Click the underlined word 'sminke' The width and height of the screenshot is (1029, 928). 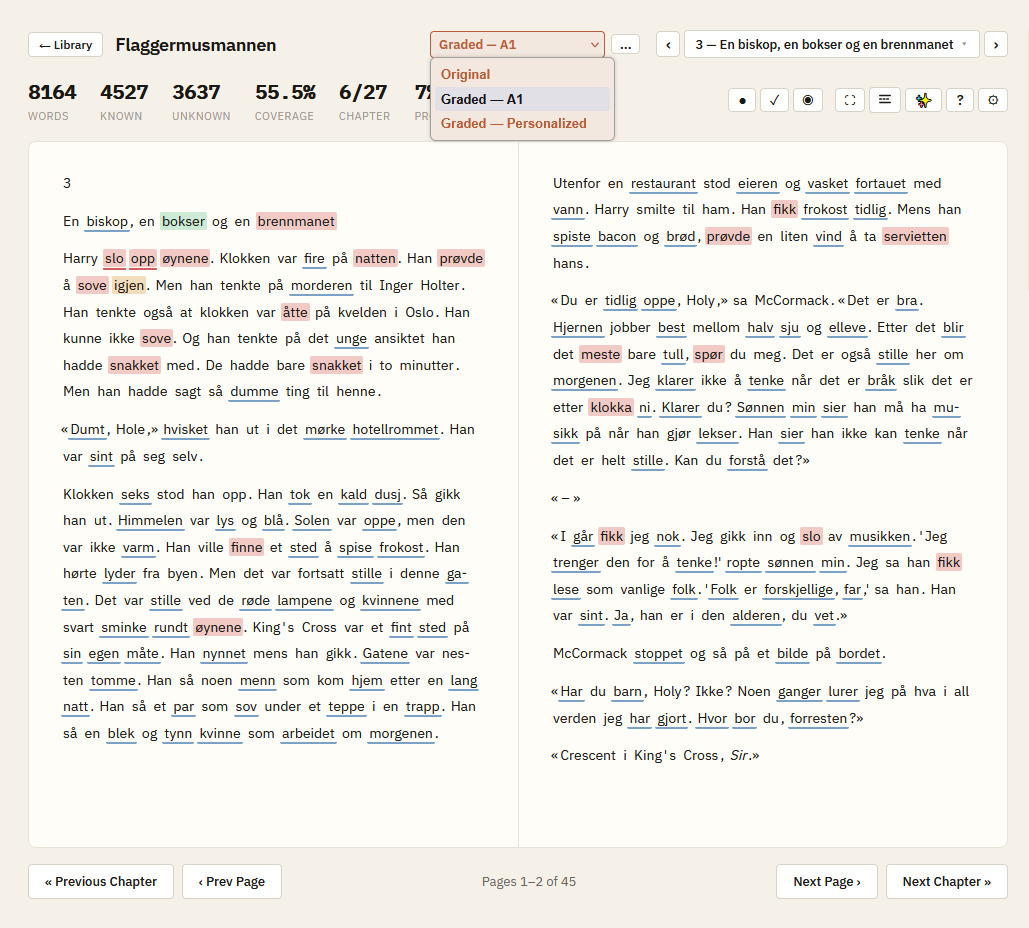point(124,627)
